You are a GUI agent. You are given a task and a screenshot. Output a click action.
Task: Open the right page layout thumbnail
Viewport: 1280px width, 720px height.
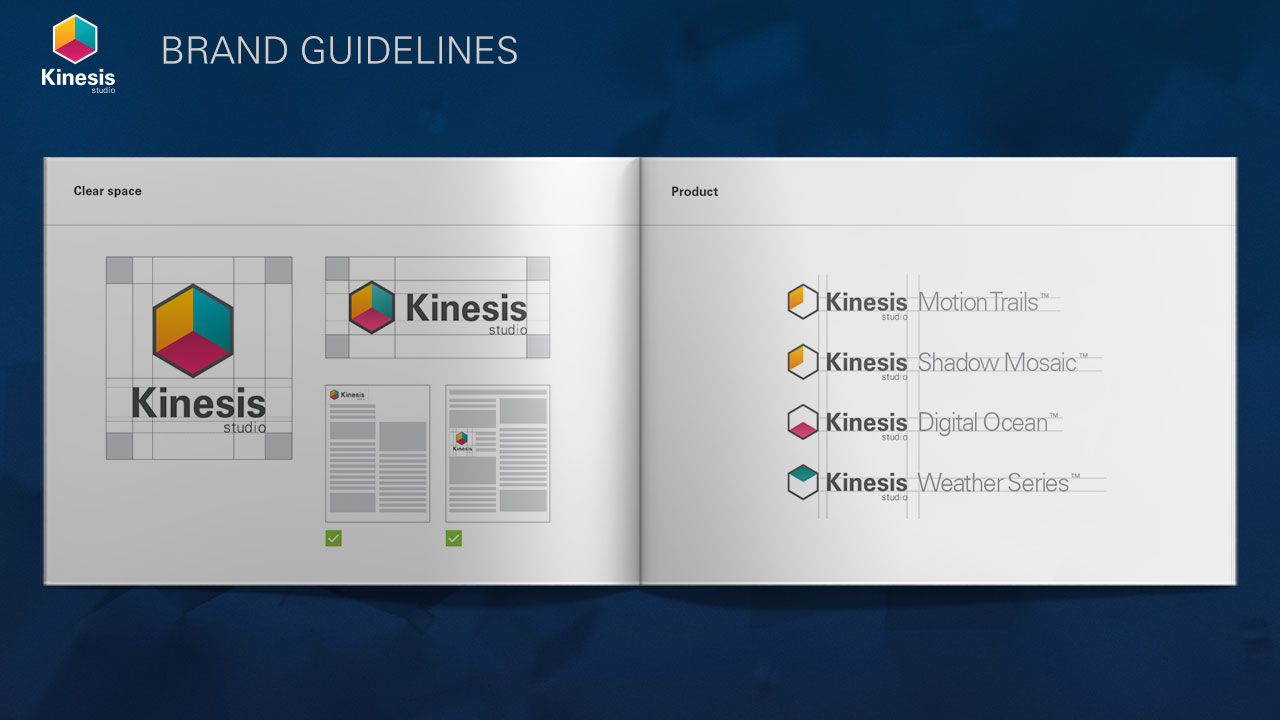(497, 453)
